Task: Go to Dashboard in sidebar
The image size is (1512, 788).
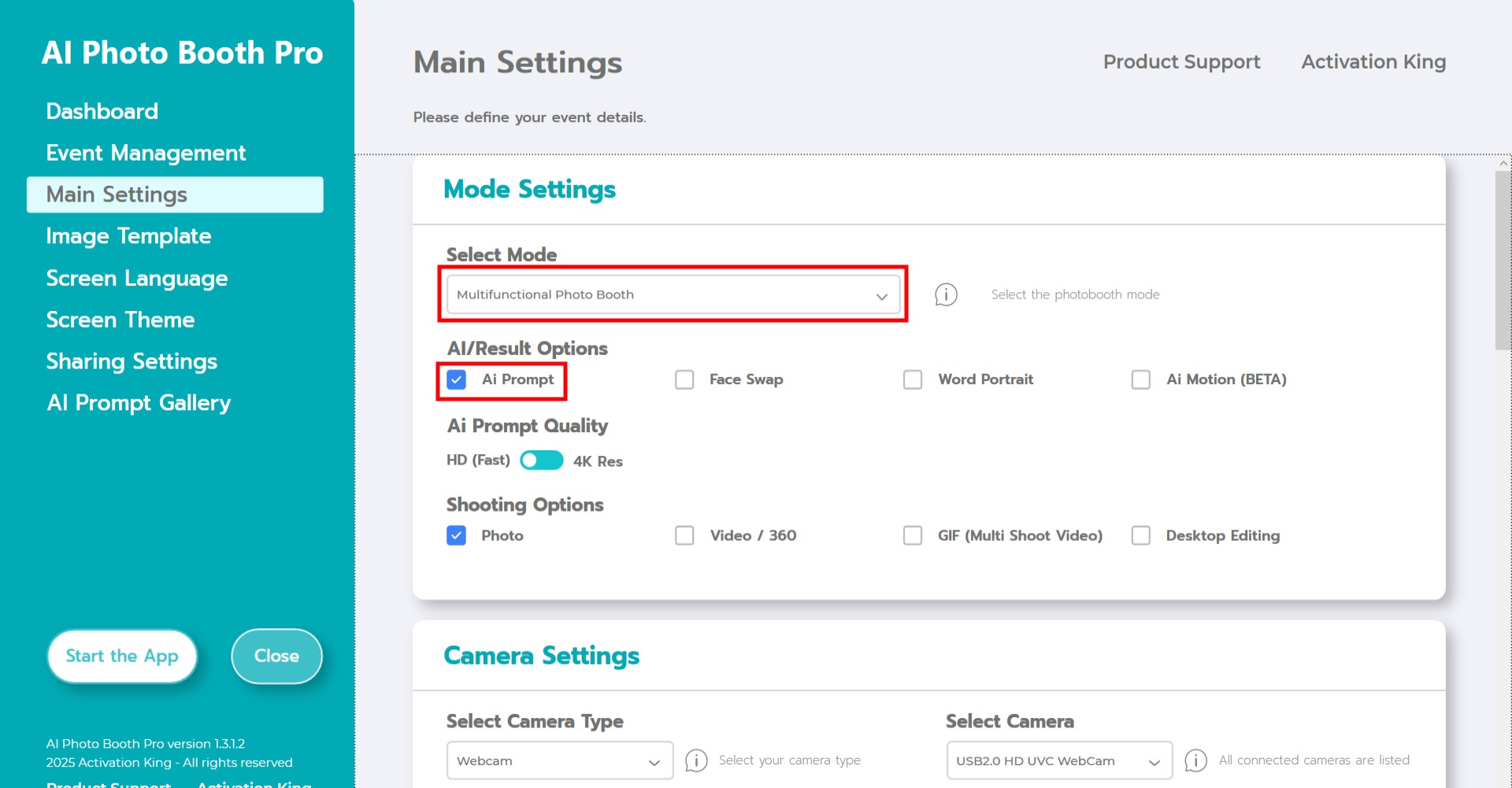Action: 102,111
